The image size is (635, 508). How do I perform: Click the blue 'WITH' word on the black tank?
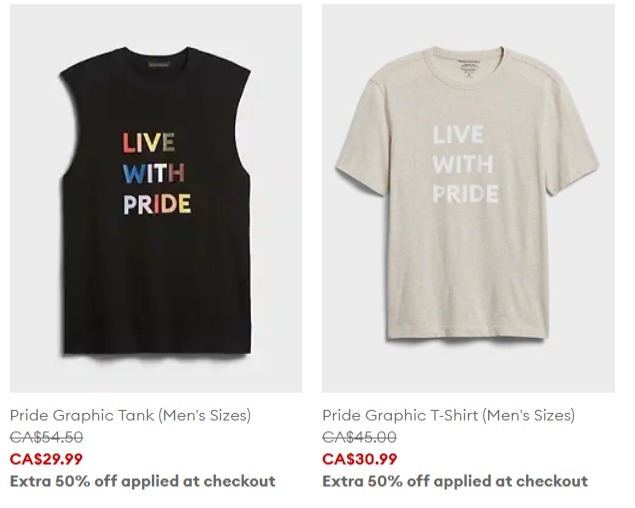pos(154,173)
